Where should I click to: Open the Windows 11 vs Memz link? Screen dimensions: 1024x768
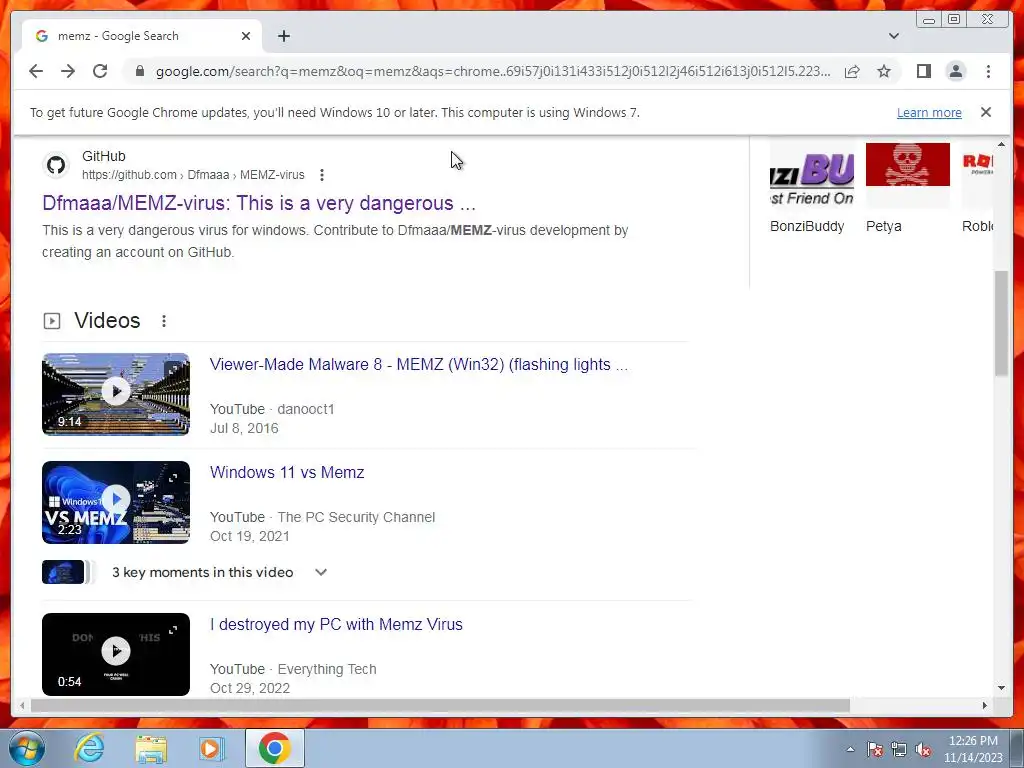coord(287,472)
